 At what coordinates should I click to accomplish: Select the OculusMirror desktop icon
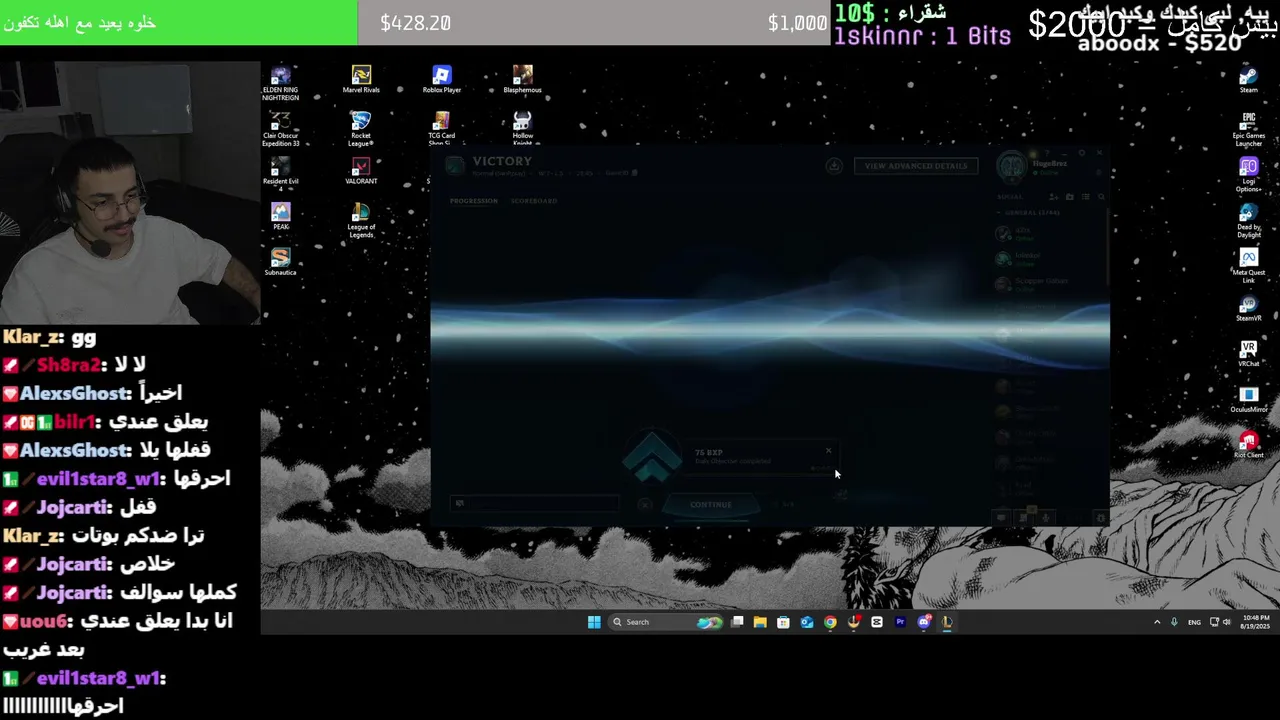coord(1248,400)
